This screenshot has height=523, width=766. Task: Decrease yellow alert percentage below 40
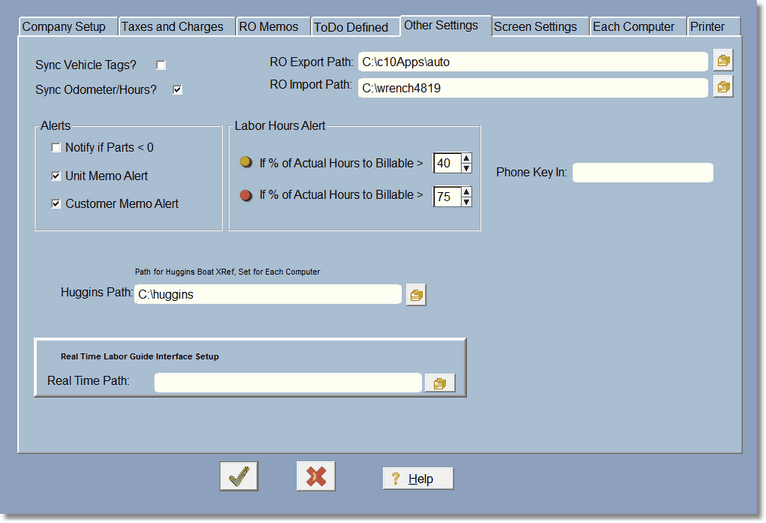(466, 168)
